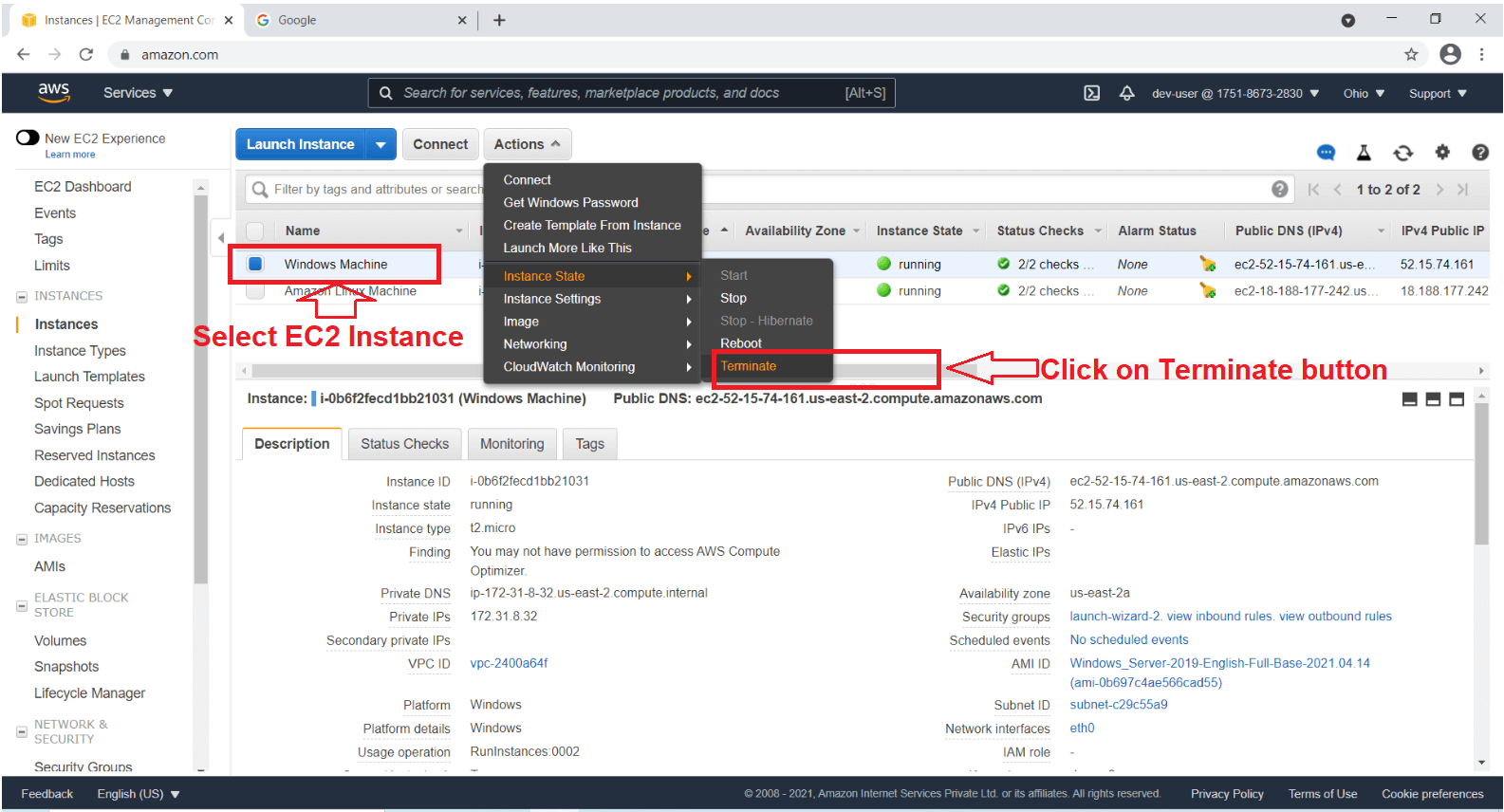Go to last page of results
Screen dimensions: 1504x812
pyautogui.click(x=1463, y=190)
